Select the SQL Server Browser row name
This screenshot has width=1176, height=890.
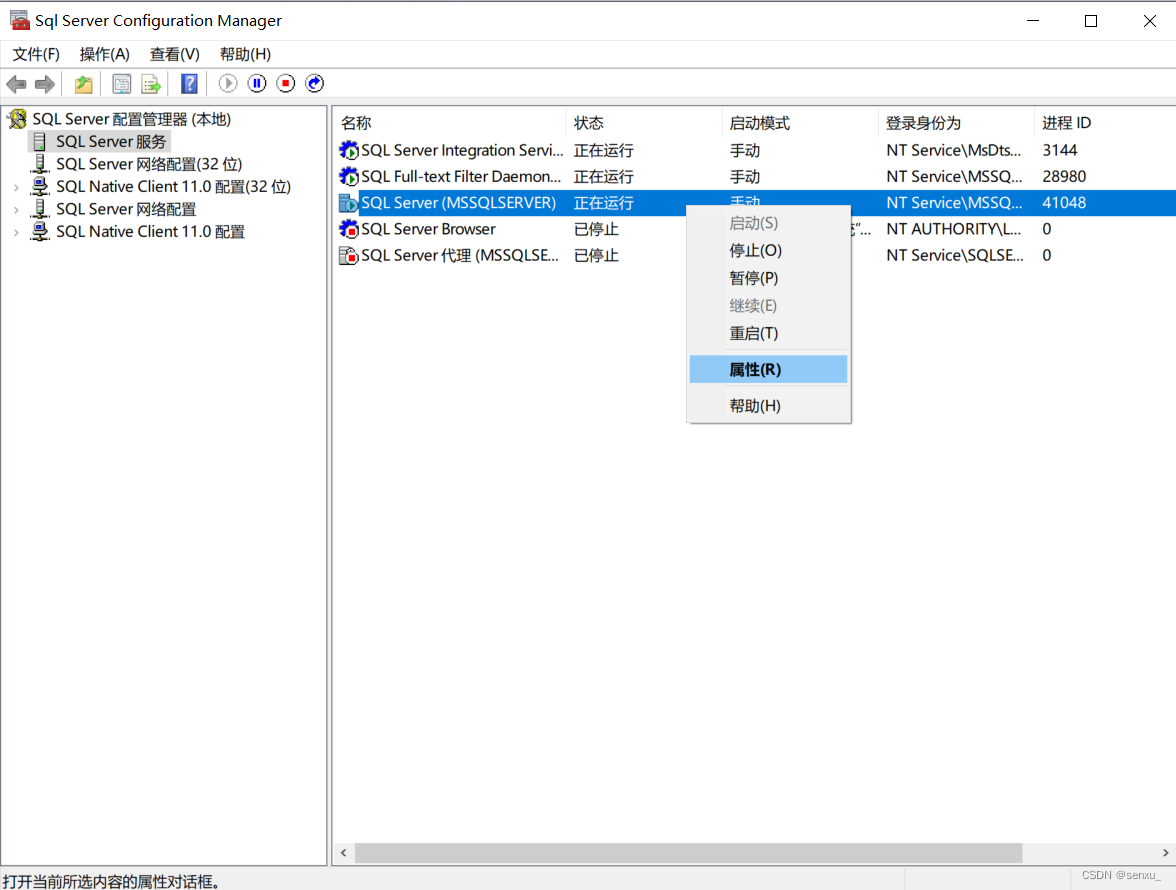[x=428, y=229]
